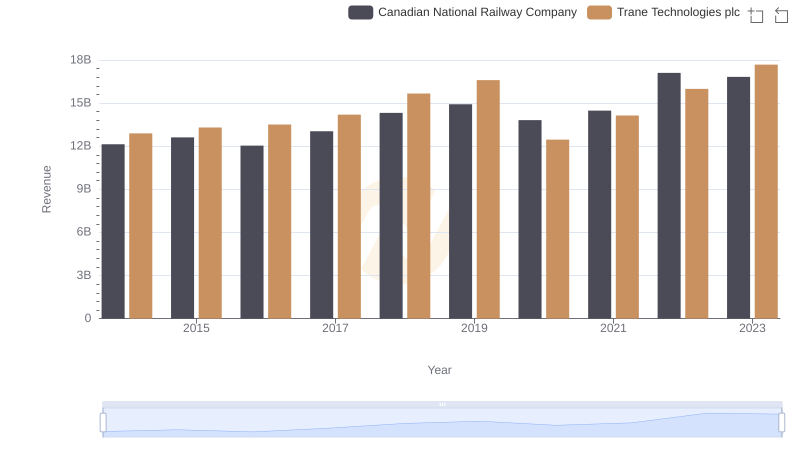Click the 2023 x-axis label

click(752, 328)
